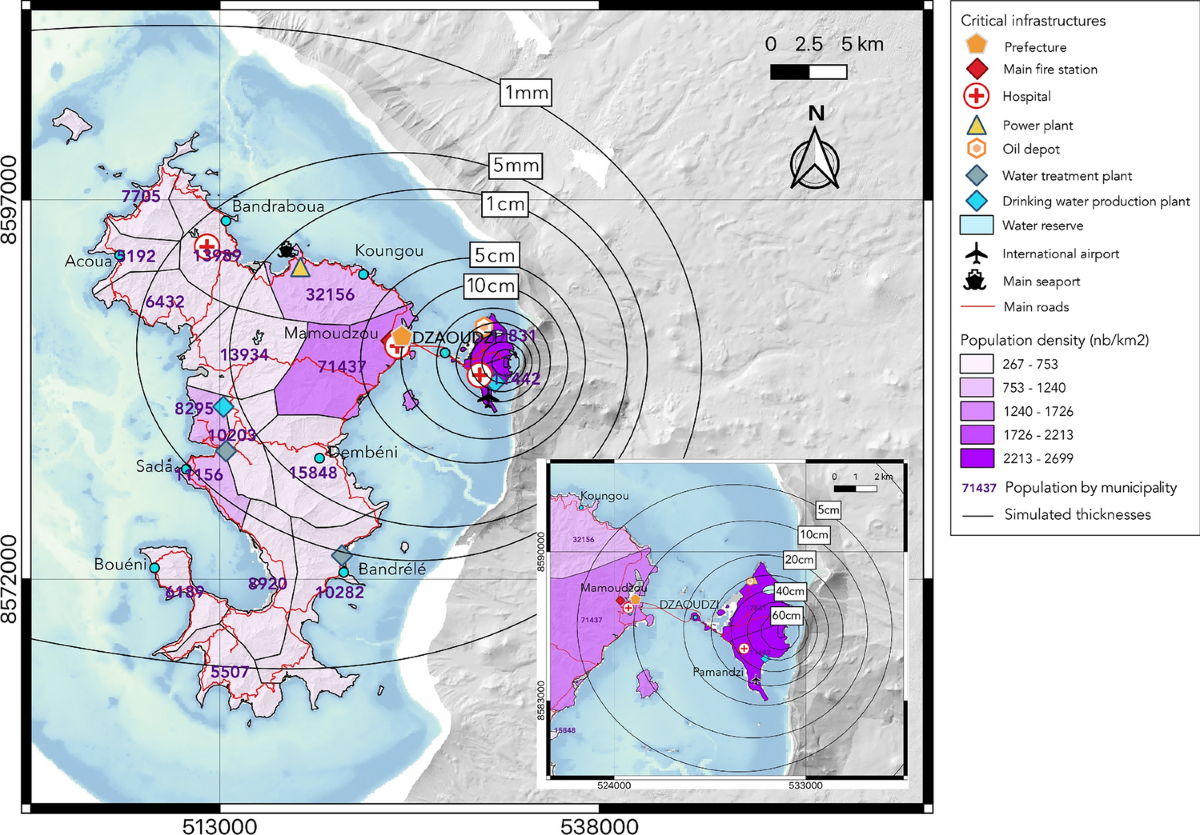Select the International airport plane legend icon
Screen dimensions: 1200x835
977,255
